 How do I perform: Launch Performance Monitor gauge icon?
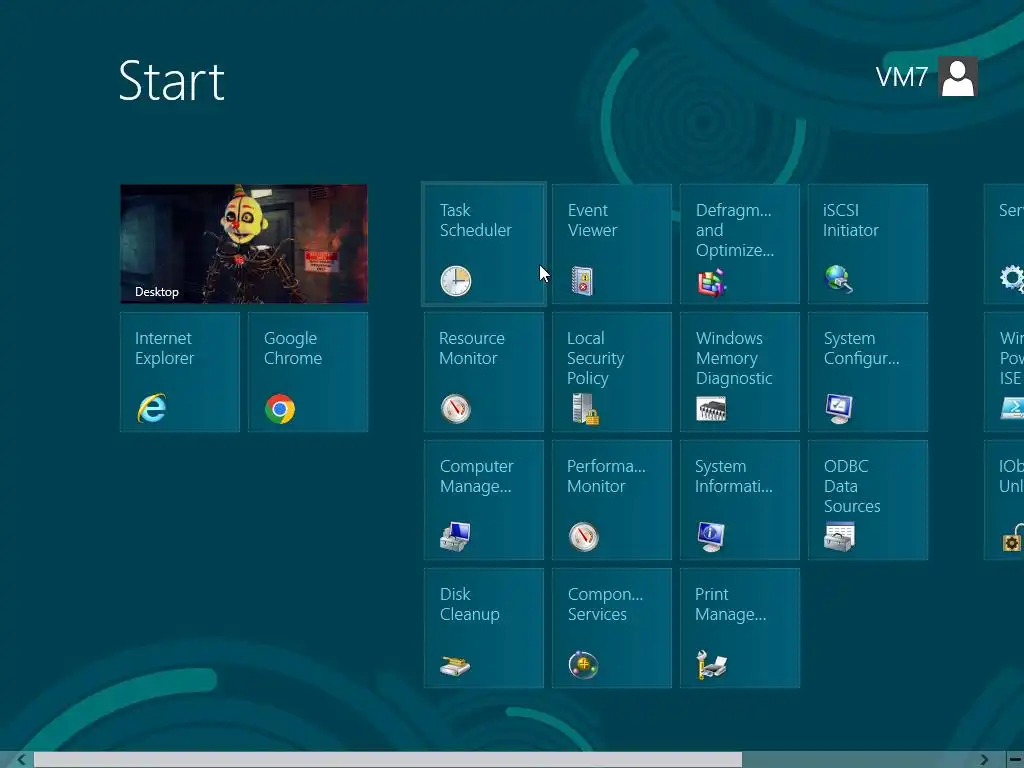click(x=583, y=537)
